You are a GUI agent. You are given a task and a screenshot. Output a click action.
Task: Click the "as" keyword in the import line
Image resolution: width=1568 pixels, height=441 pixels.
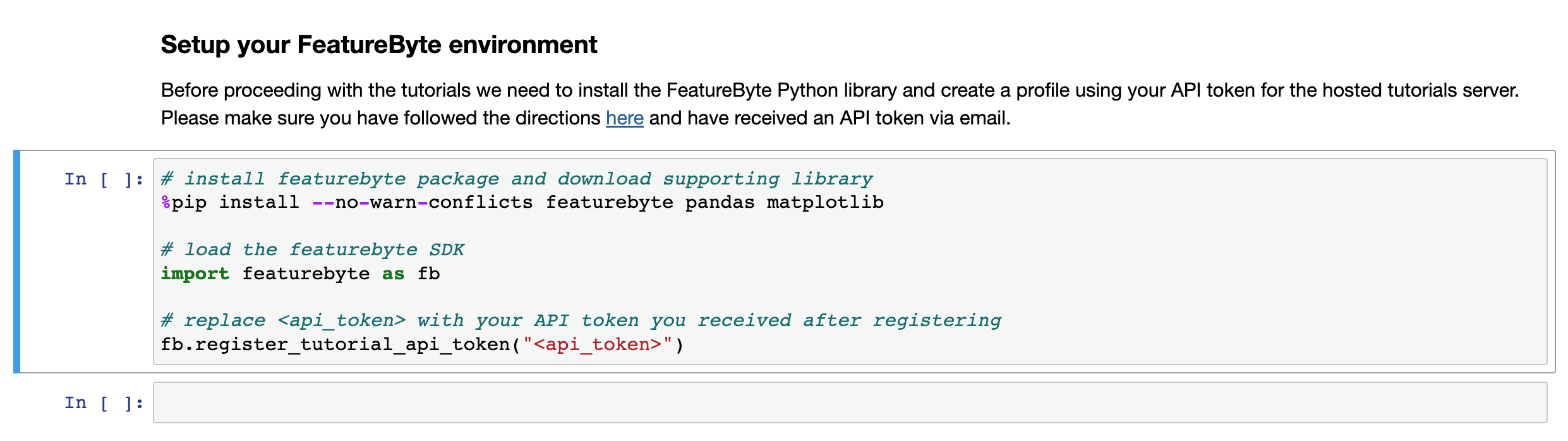pyautogui.click(x=393, y=274)
